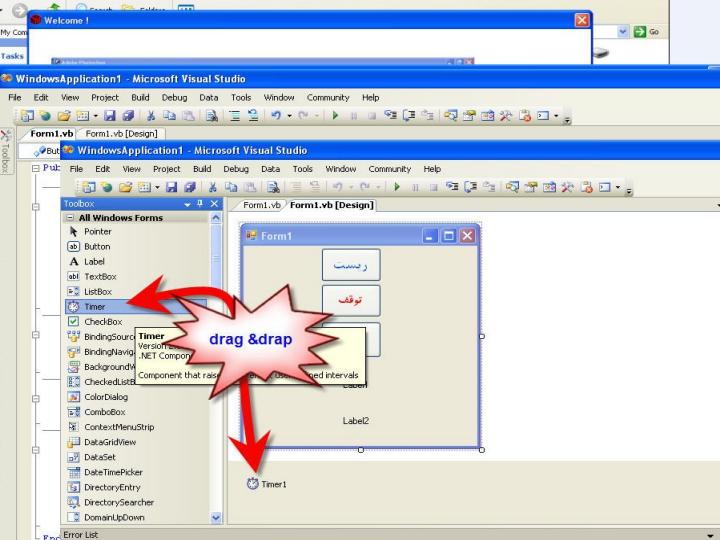Click Save All icon in front window toolbar
Image resolution: width=720 pixels, height=540 pixels.
(190, 187)
